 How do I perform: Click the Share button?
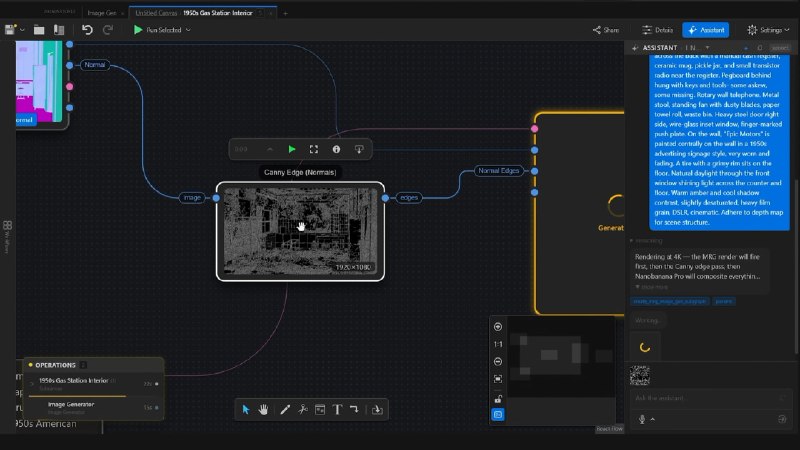606,30
